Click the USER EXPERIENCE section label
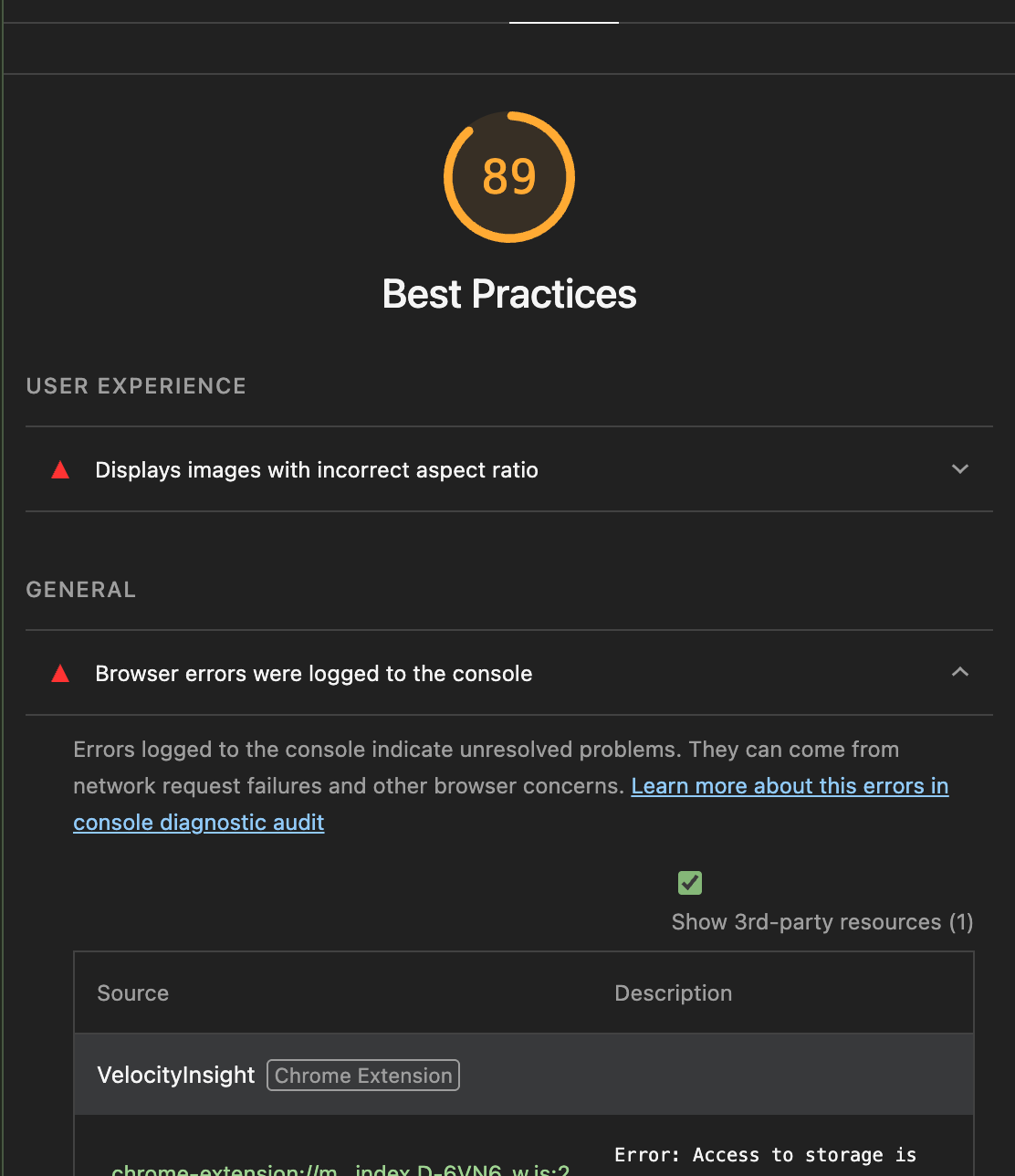 (x=135, y=386)
